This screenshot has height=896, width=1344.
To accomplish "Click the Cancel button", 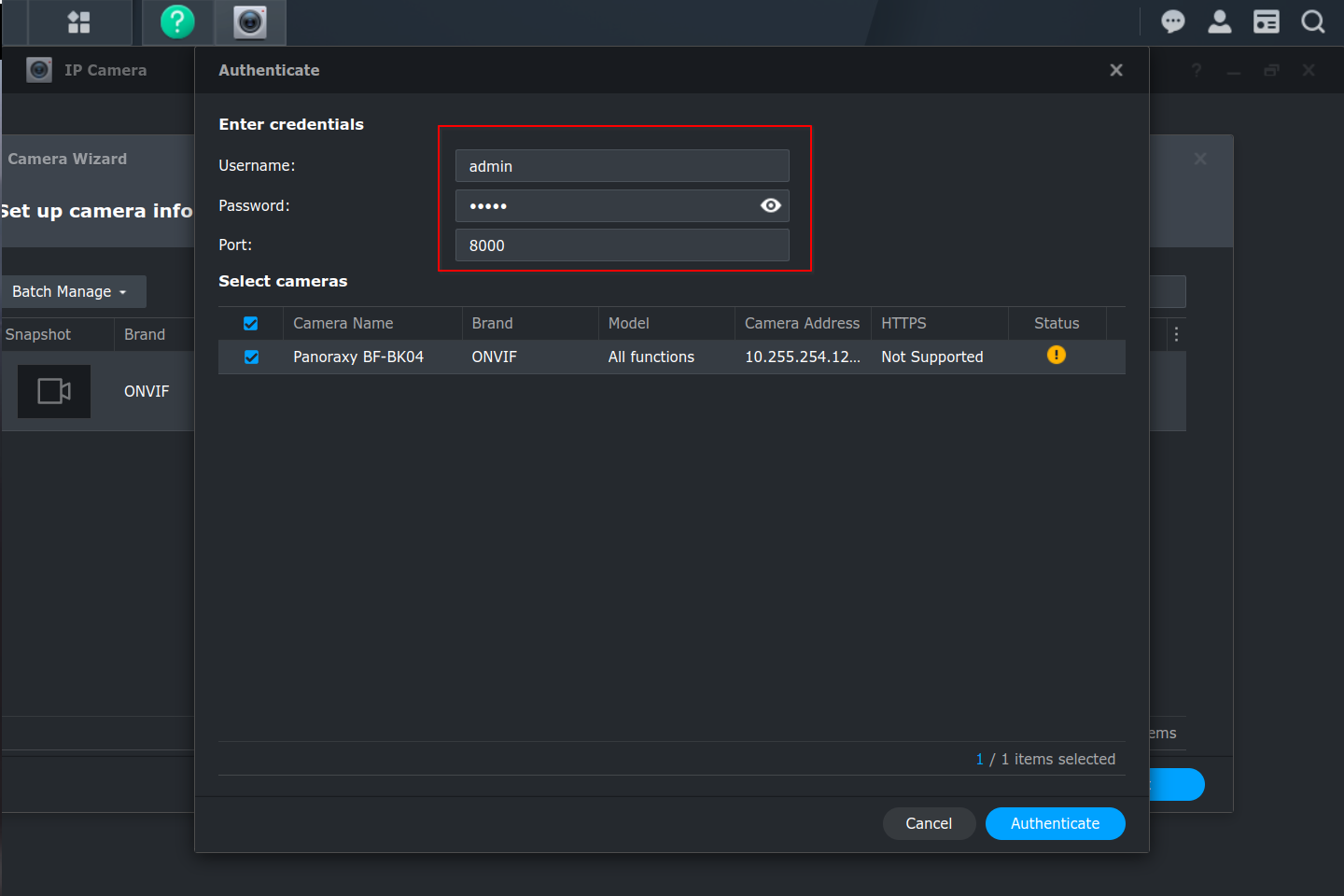I will 928,823.
